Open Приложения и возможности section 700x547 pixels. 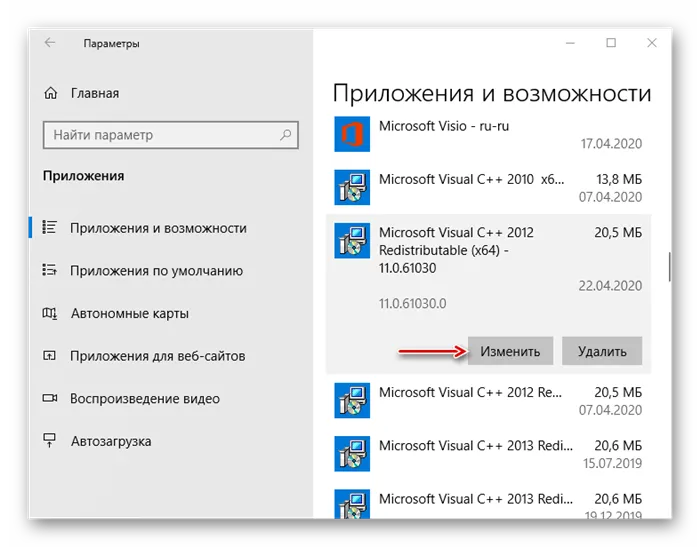(158, 228)
